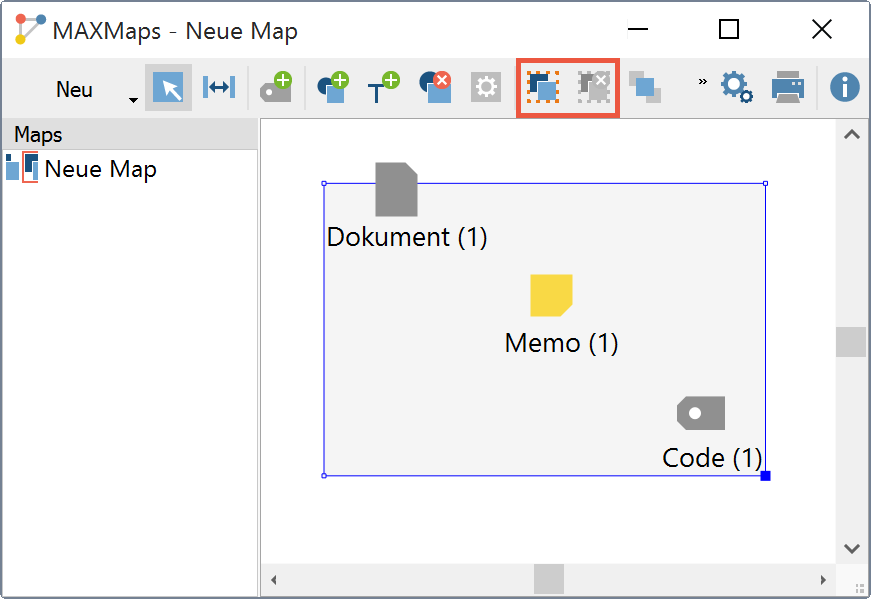Select the Dokument (1) icon on canvas
The width and height of the screenshot is (871, 599).
[x=396, y=190]
